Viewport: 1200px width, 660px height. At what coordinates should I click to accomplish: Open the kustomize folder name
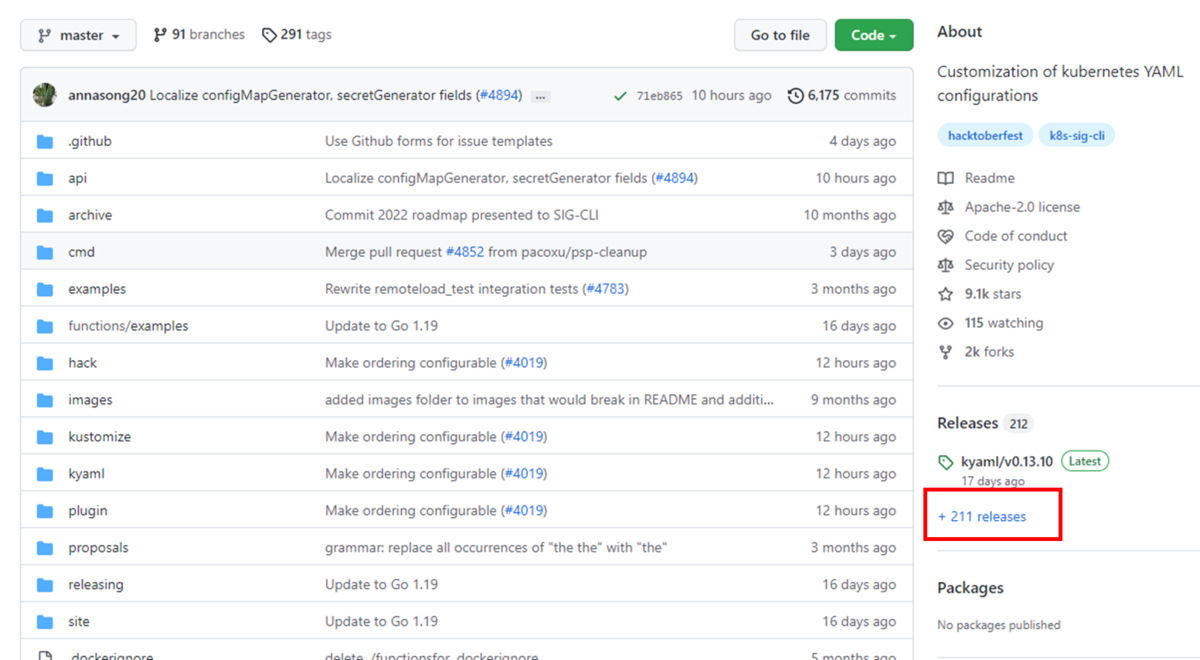99,437
